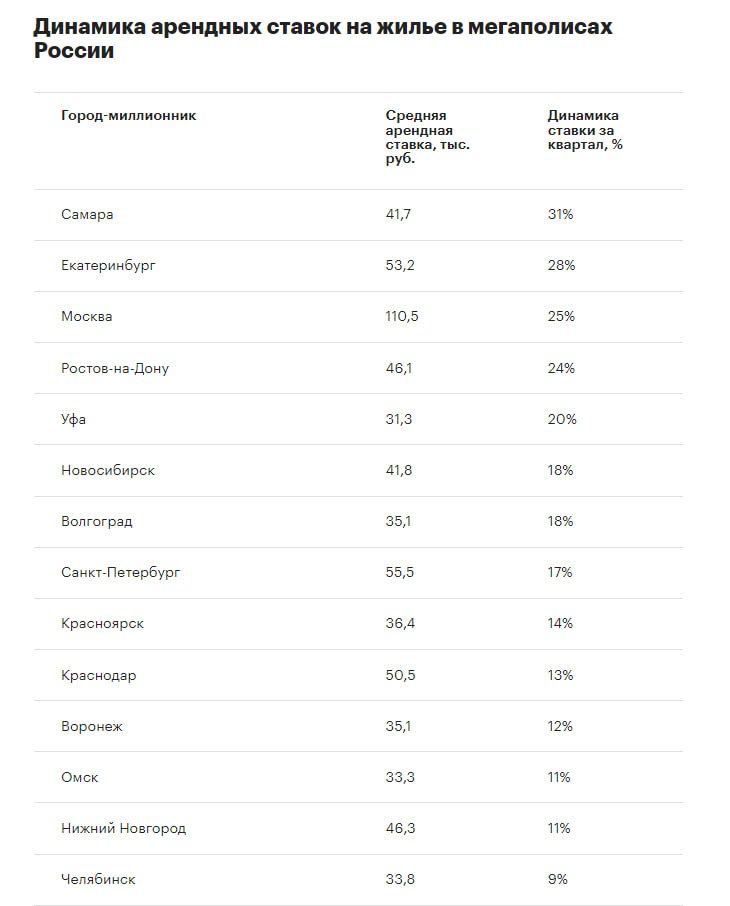
Task: Click Самара's 31% quarterly change value
Action: (x=560, y=215)
